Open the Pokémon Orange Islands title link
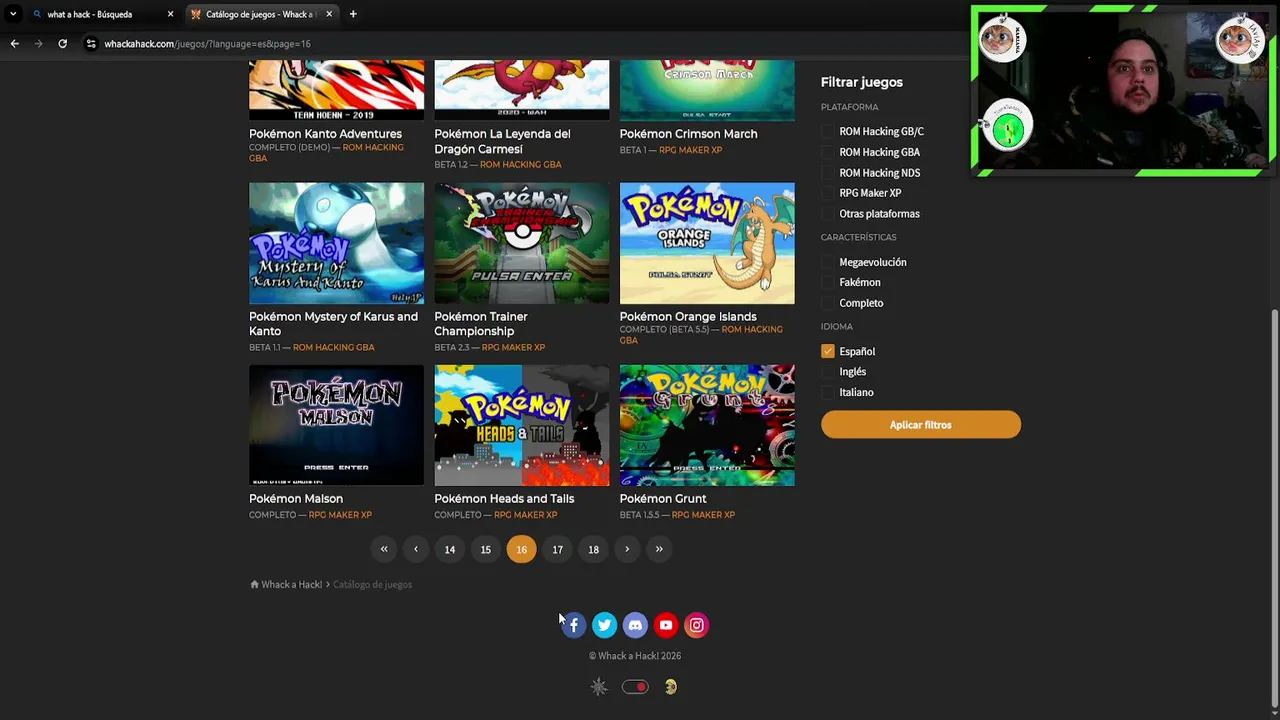The image size is (1280, 720). 688,317
